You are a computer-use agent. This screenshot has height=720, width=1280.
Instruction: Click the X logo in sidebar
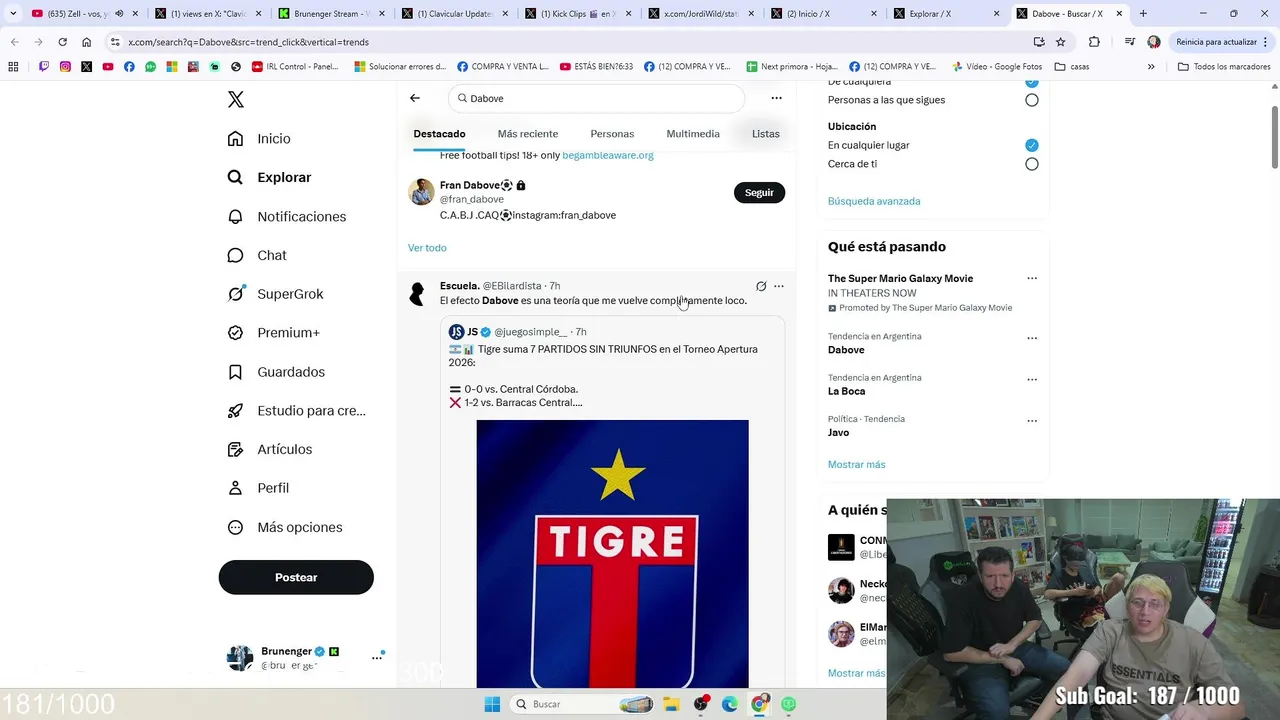pyautogui.click(x=235, y=99)
